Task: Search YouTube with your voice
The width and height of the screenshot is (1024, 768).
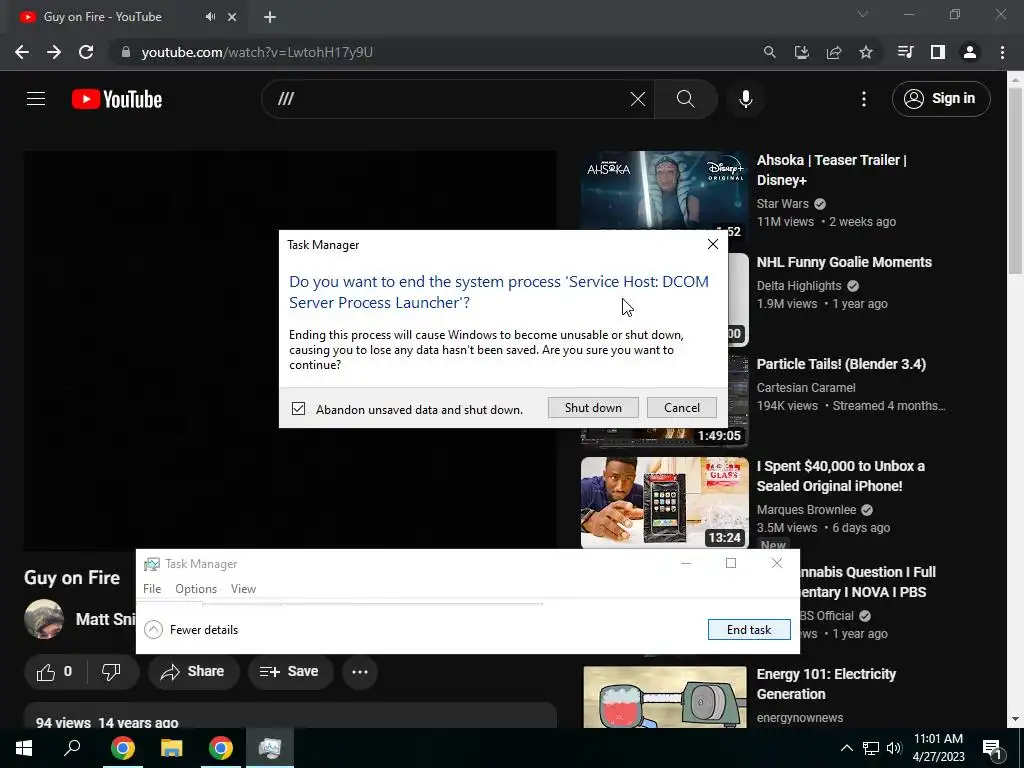Action: pos(746,99)
